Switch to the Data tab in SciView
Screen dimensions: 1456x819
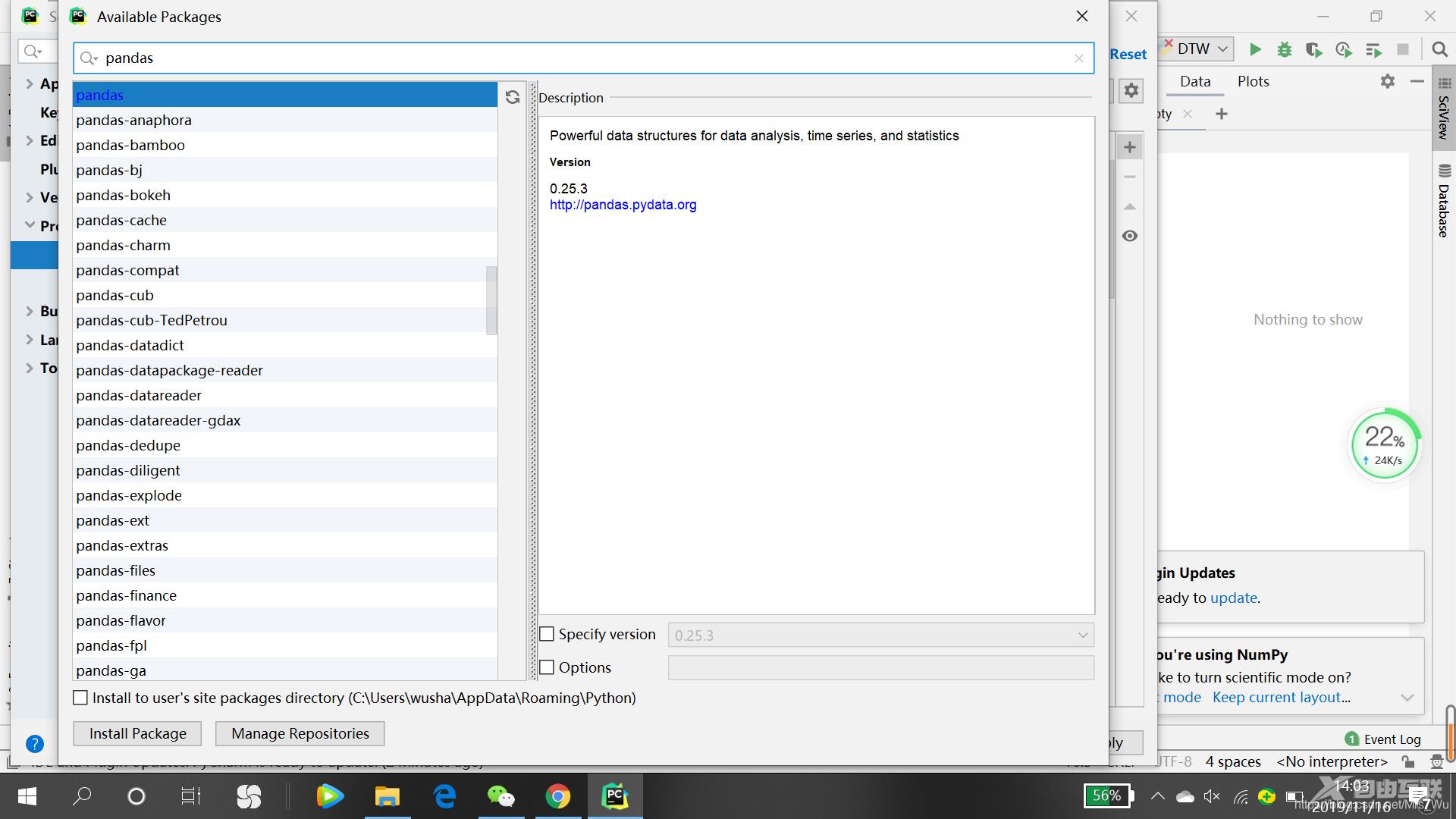point(1195,81)
